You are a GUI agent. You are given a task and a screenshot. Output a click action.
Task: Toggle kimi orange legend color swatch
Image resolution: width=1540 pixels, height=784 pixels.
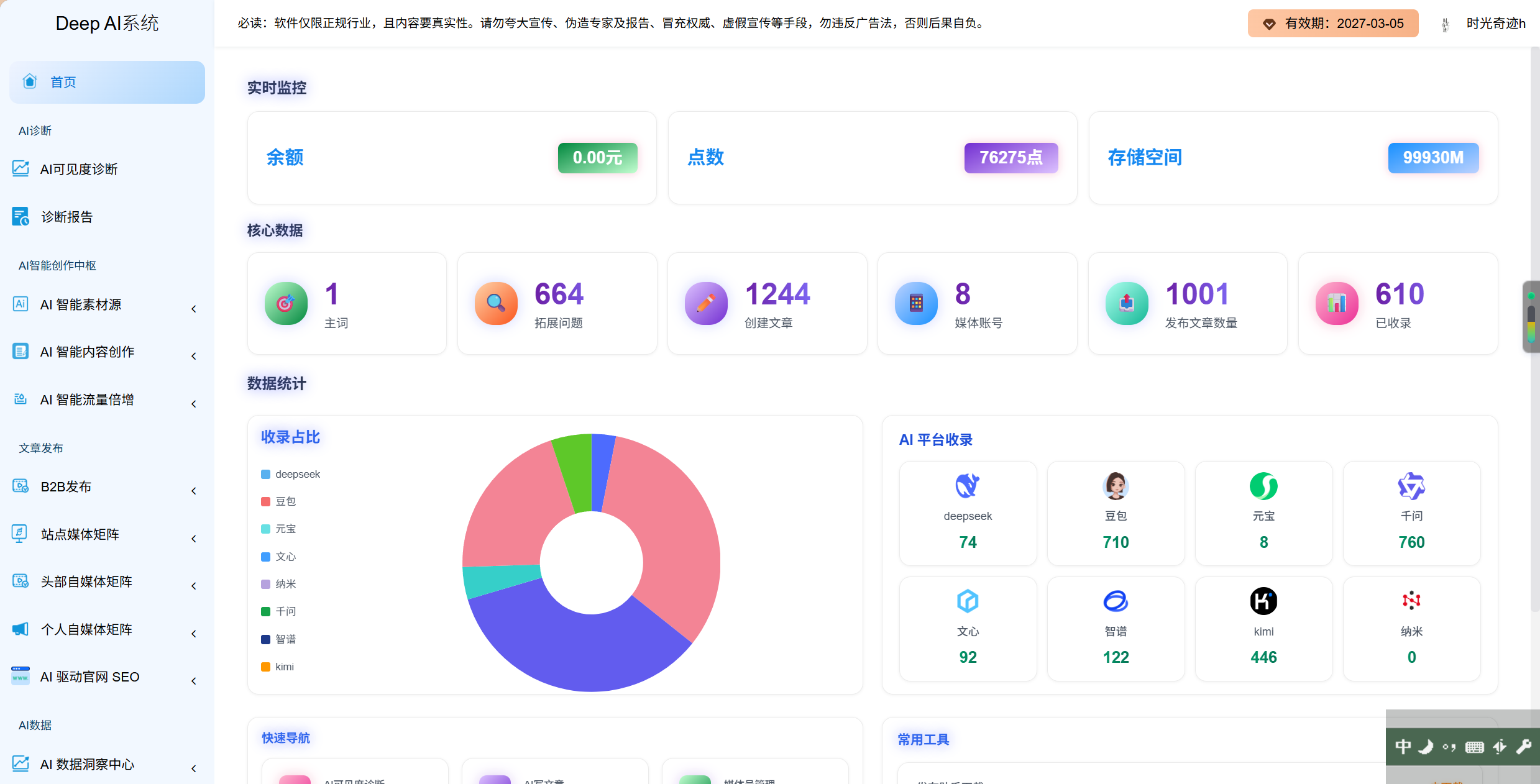click(265, 667)
